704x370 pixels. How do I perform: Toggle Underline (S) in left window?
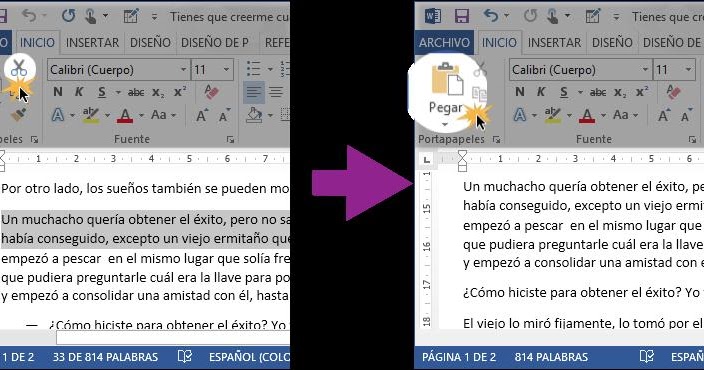coord(102,92)
